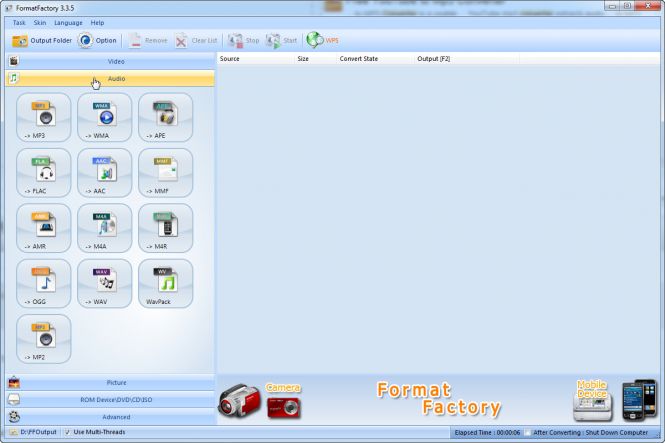This screenshot has height=443, width=665.
Task: Open the Skin menu
Action: (41, 22)
